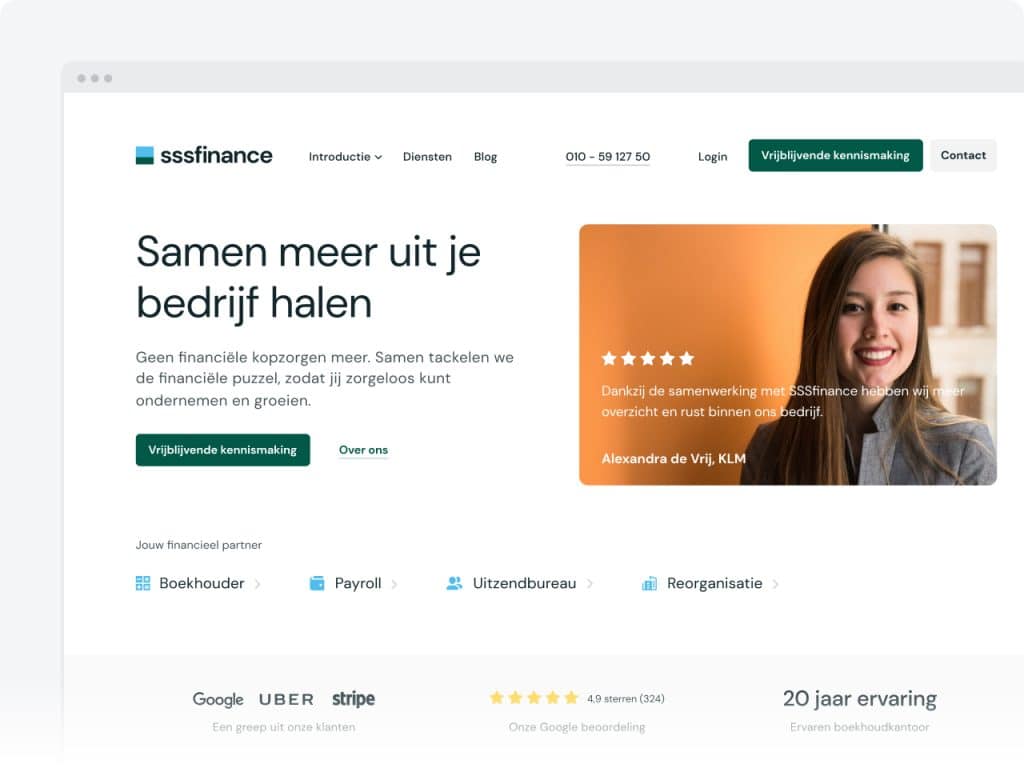Screen dimensions: 1024x768
Task: Click the Payroll wallet icon
Action: tap(317, 583)
